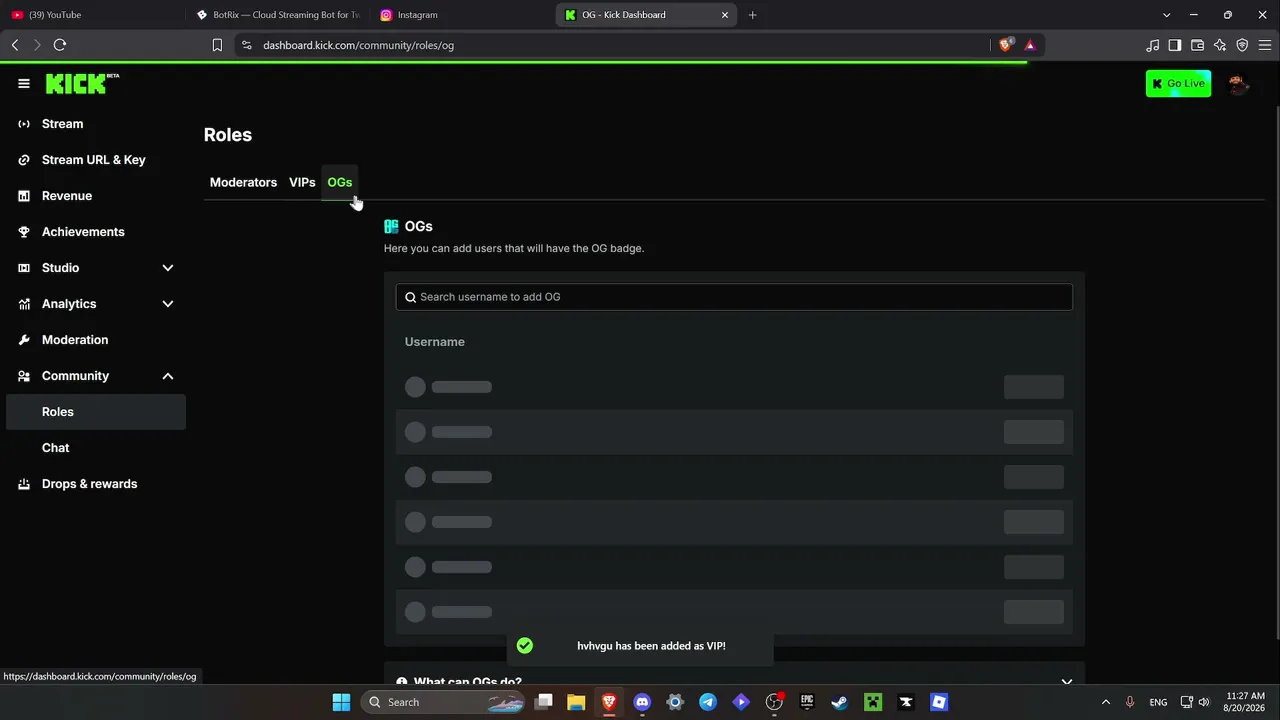
Task: Open Epic Games Launcher from the taskbar
Action: pos(807,702)
